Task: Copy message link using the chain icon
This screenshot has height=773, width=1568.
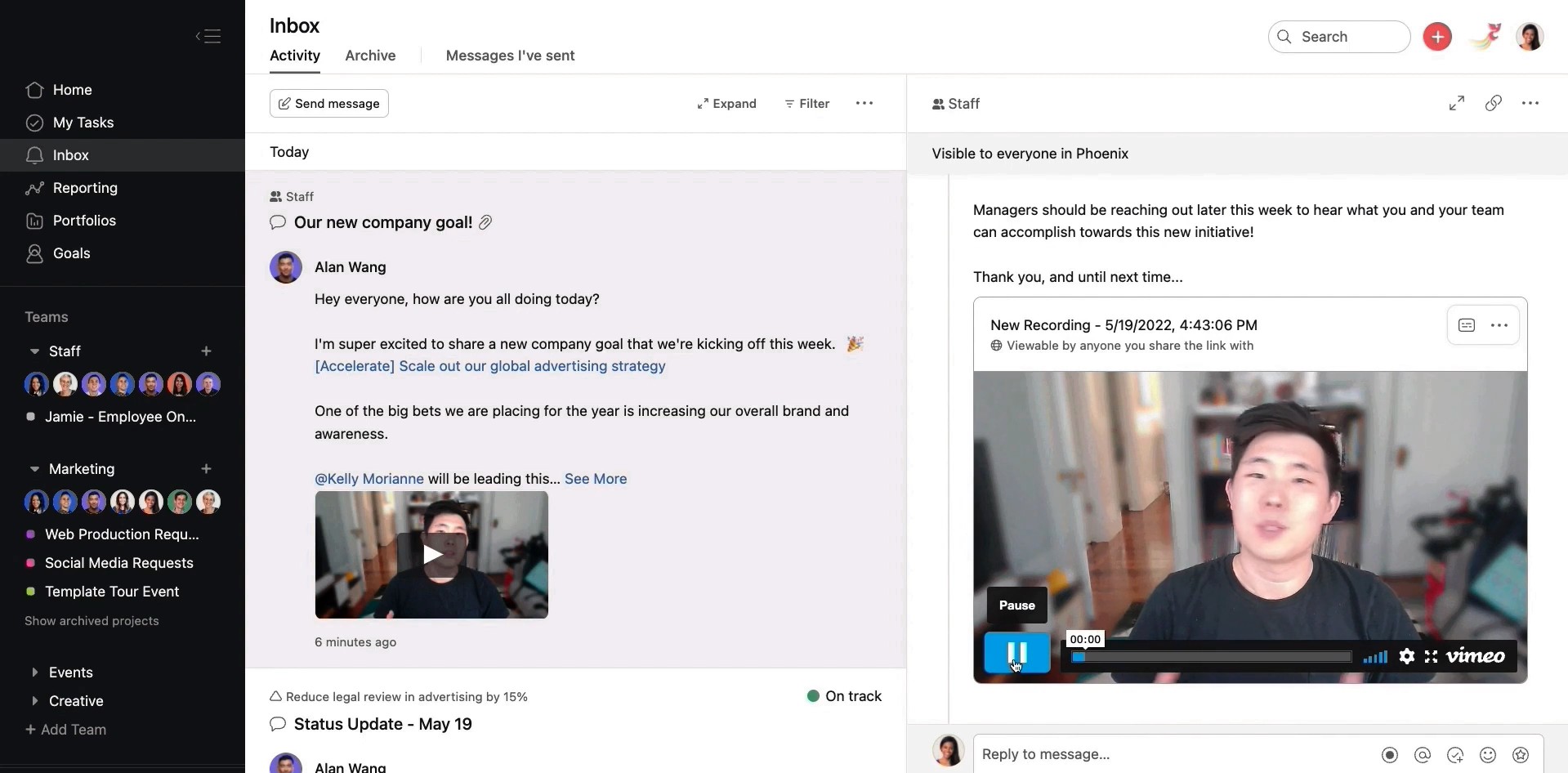Action: [x=1493, y=104]
